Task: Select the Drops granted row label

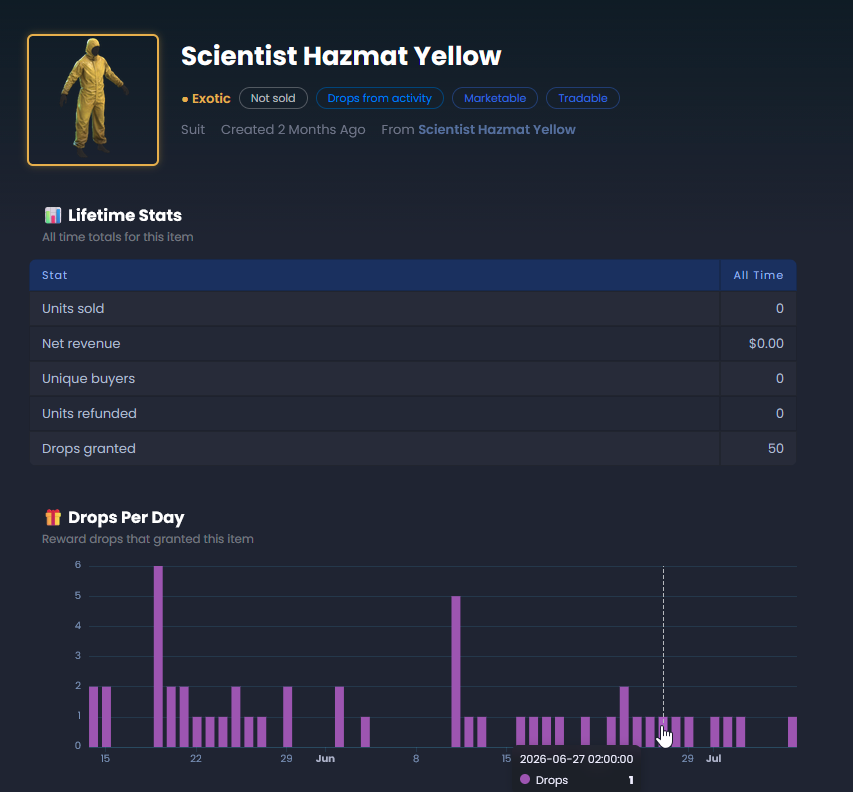Action: (x=89, y=448)
